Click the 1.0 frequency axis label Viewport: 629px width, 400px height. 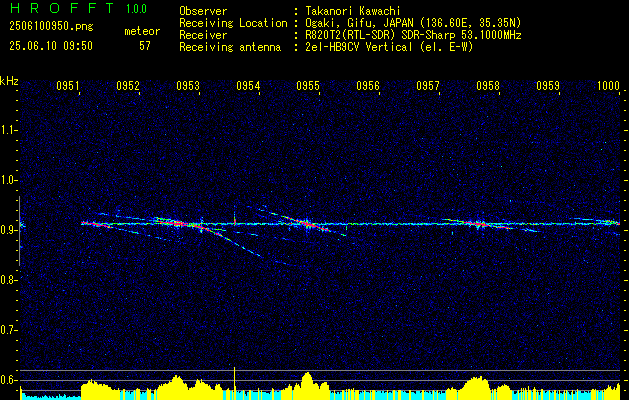(x=8, y=180)
